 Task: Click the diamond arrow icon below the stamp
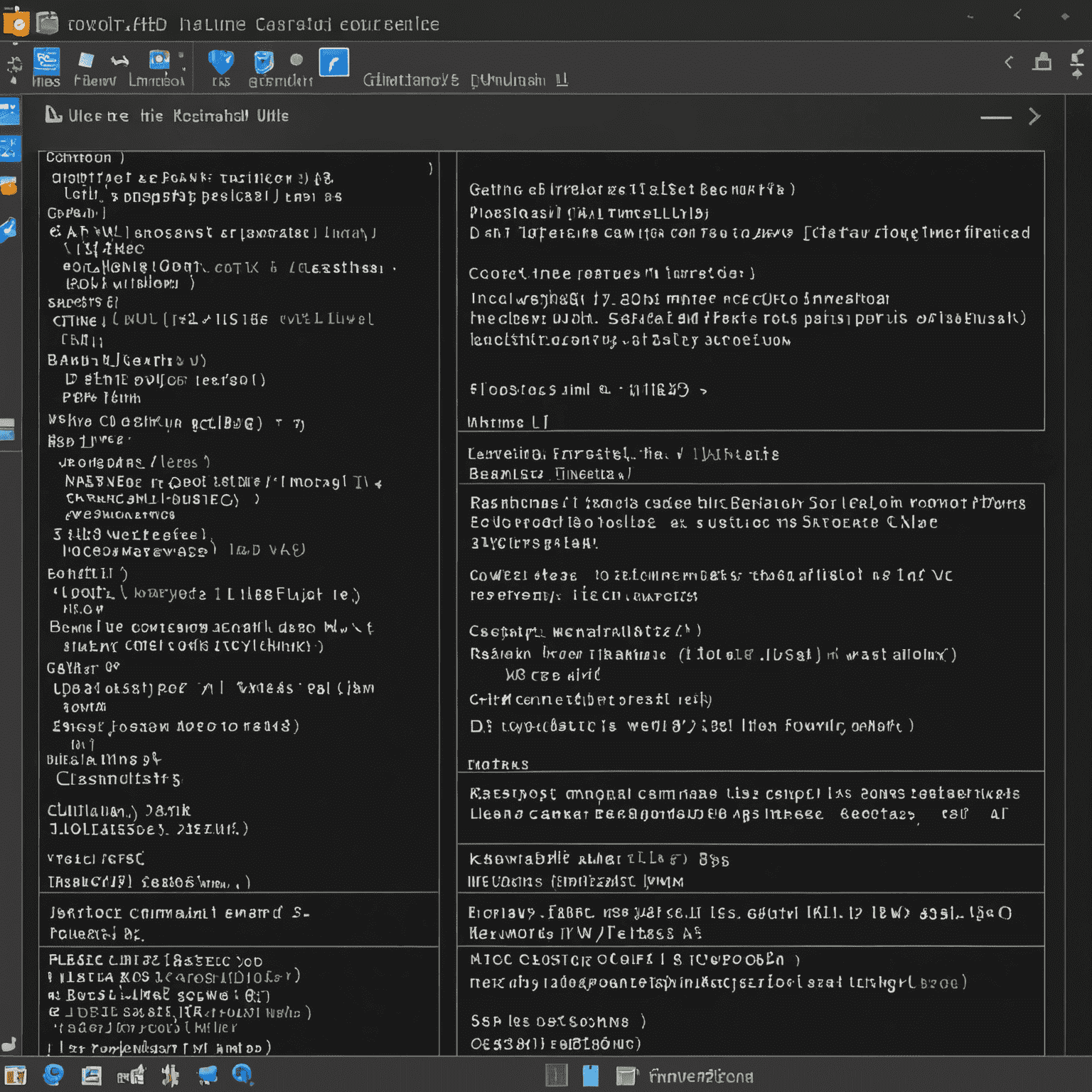tap(1077, 73)
